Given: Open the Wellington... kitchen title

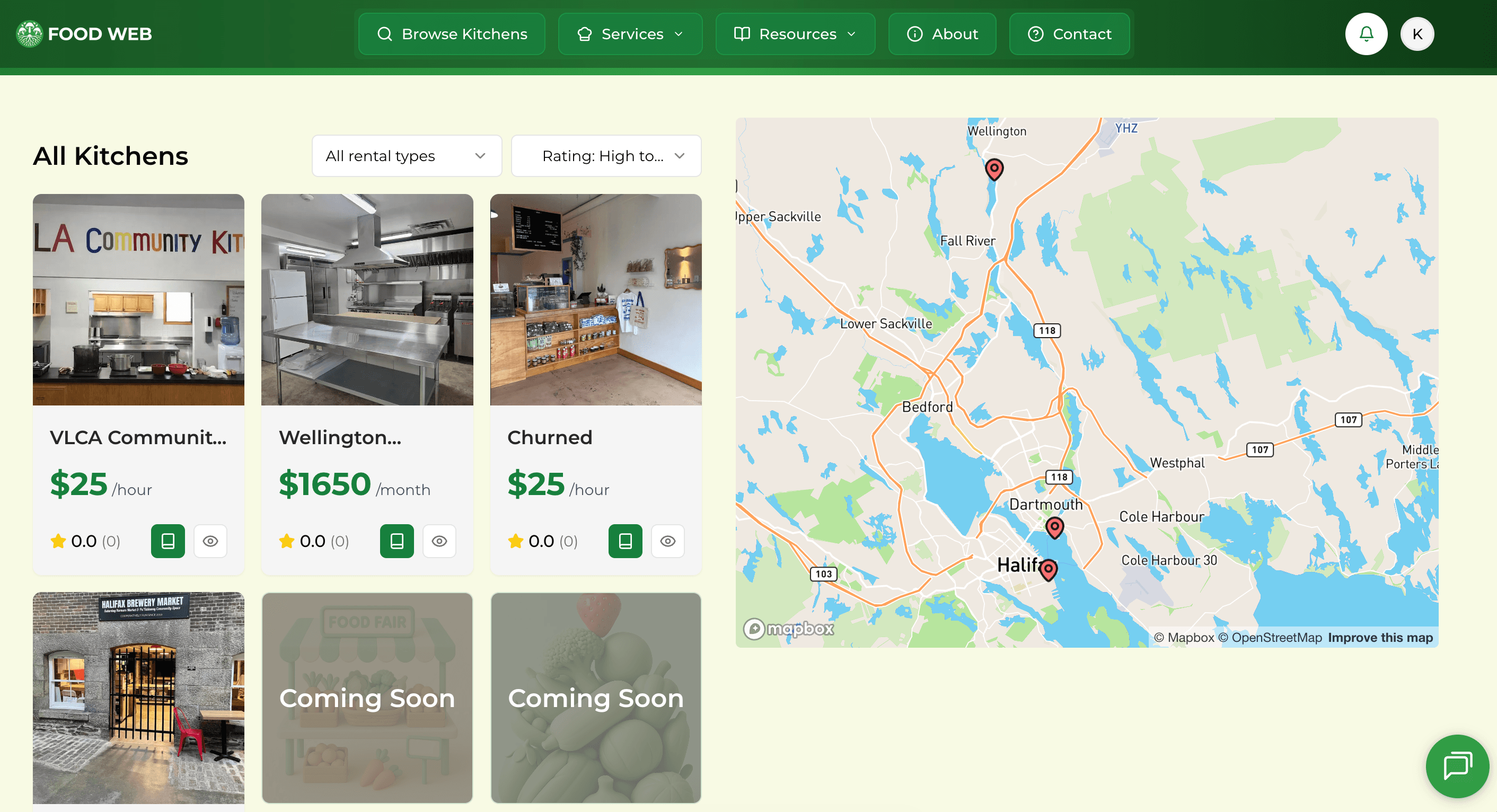Looking at the screenshot, I should (x=340, y=437).
